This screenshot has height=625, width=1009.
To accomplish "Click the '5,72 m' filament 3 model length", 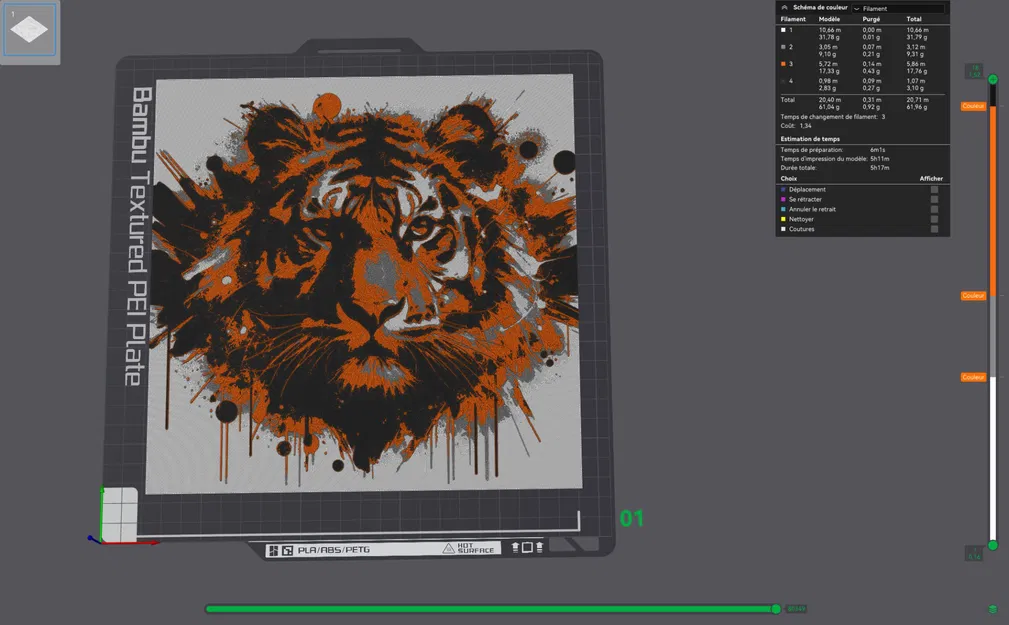I will [x=828, y=64].
